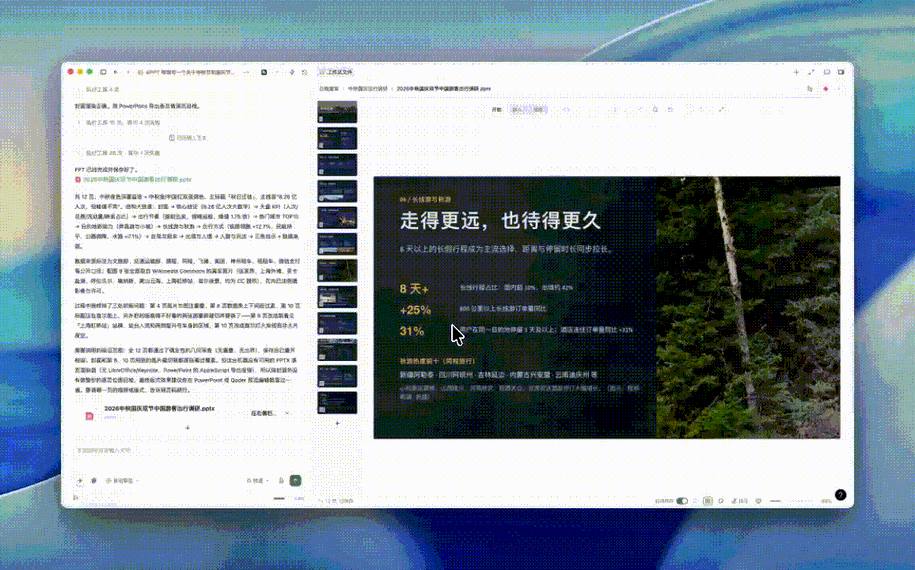Click the plus icon at the window's top right
This screenshot has width=915, height=570.
point(796,72)
